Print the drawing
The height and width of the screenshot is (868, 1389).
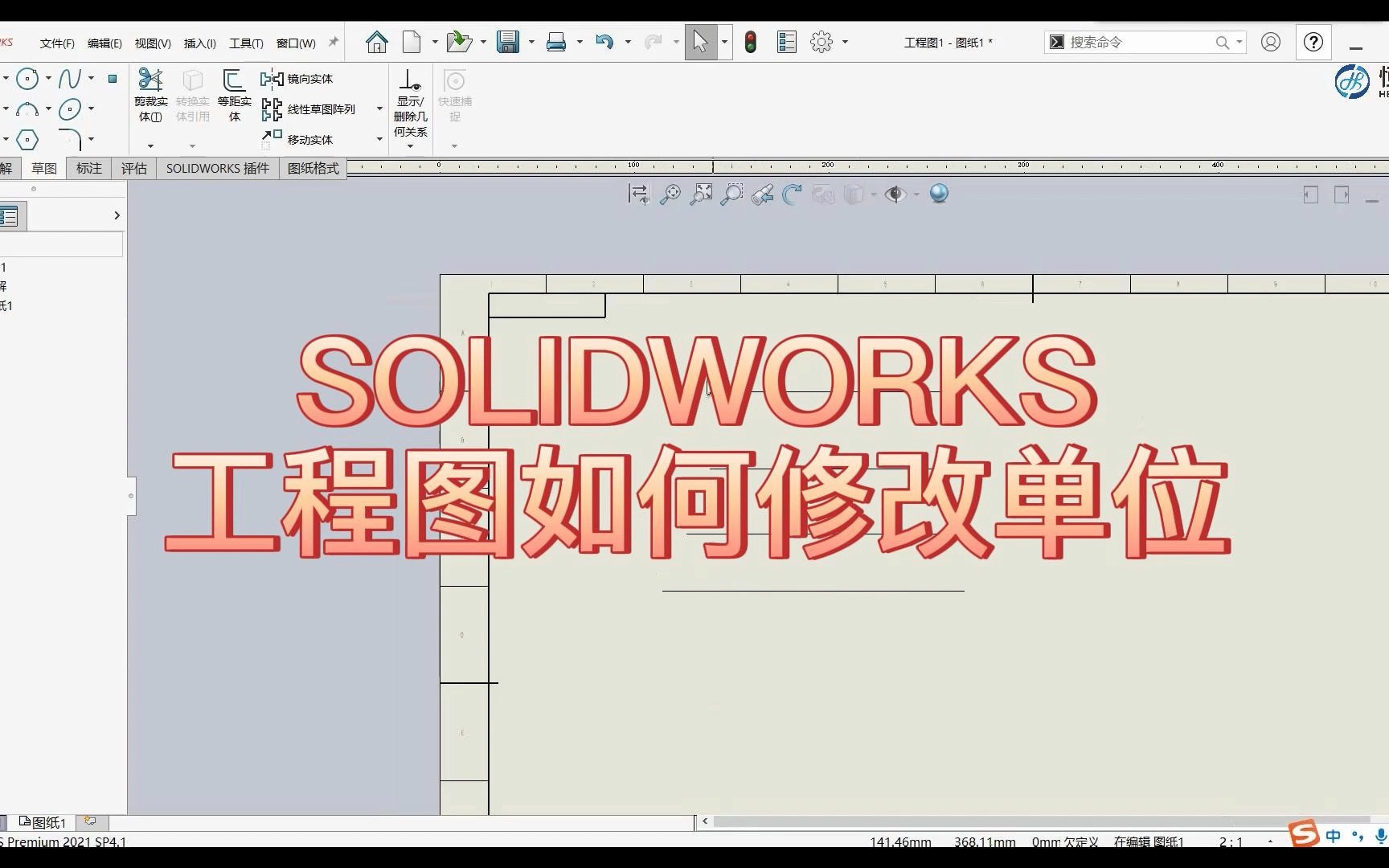[556, 42]
